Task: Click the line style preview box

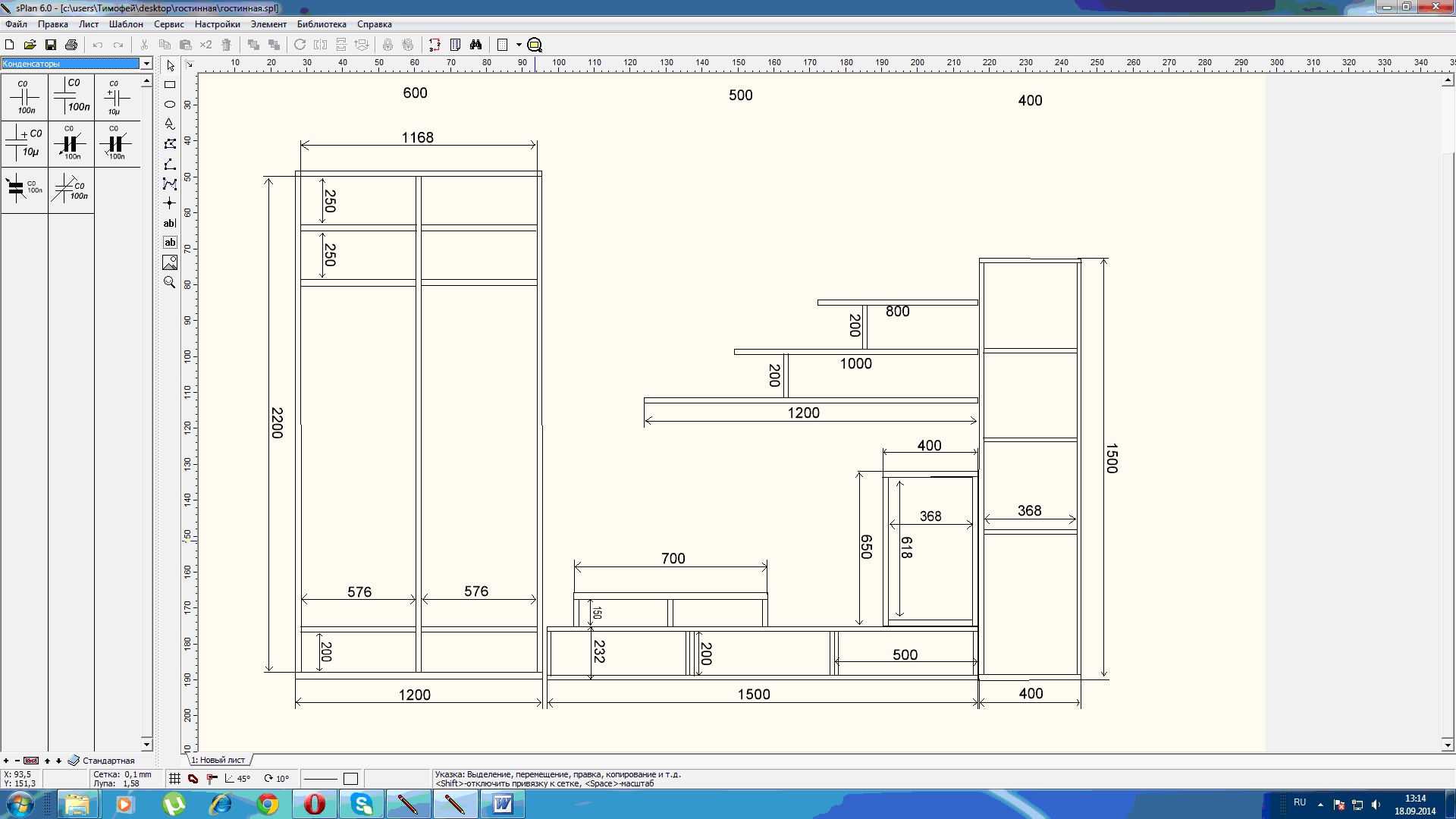Action: pos(320,778)
